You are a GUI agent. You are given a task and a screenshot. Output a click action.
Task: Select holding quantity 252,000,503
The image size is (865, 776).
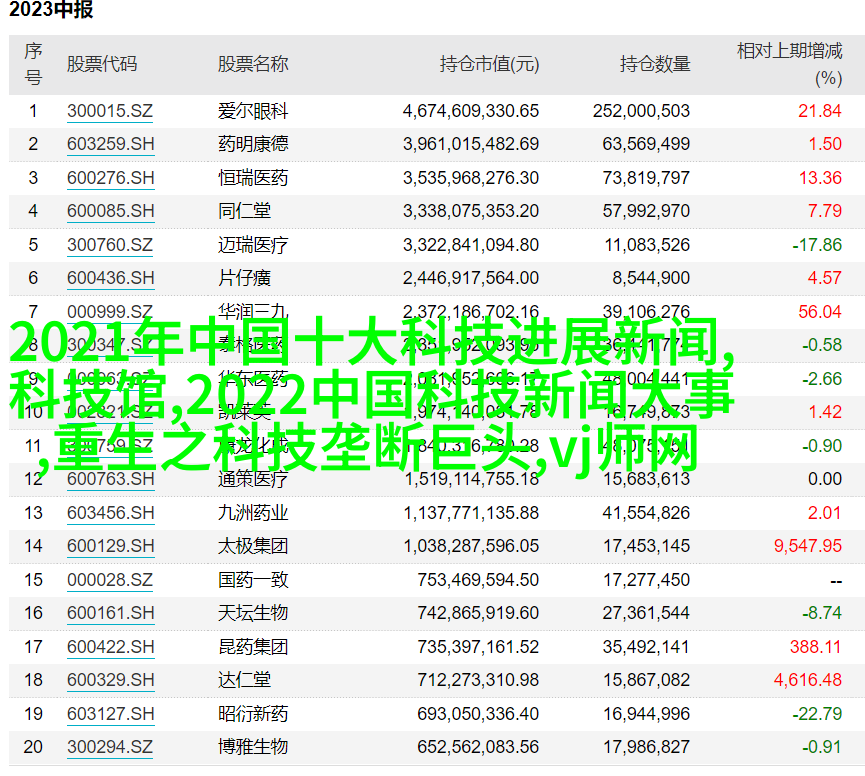click(642, 111)
